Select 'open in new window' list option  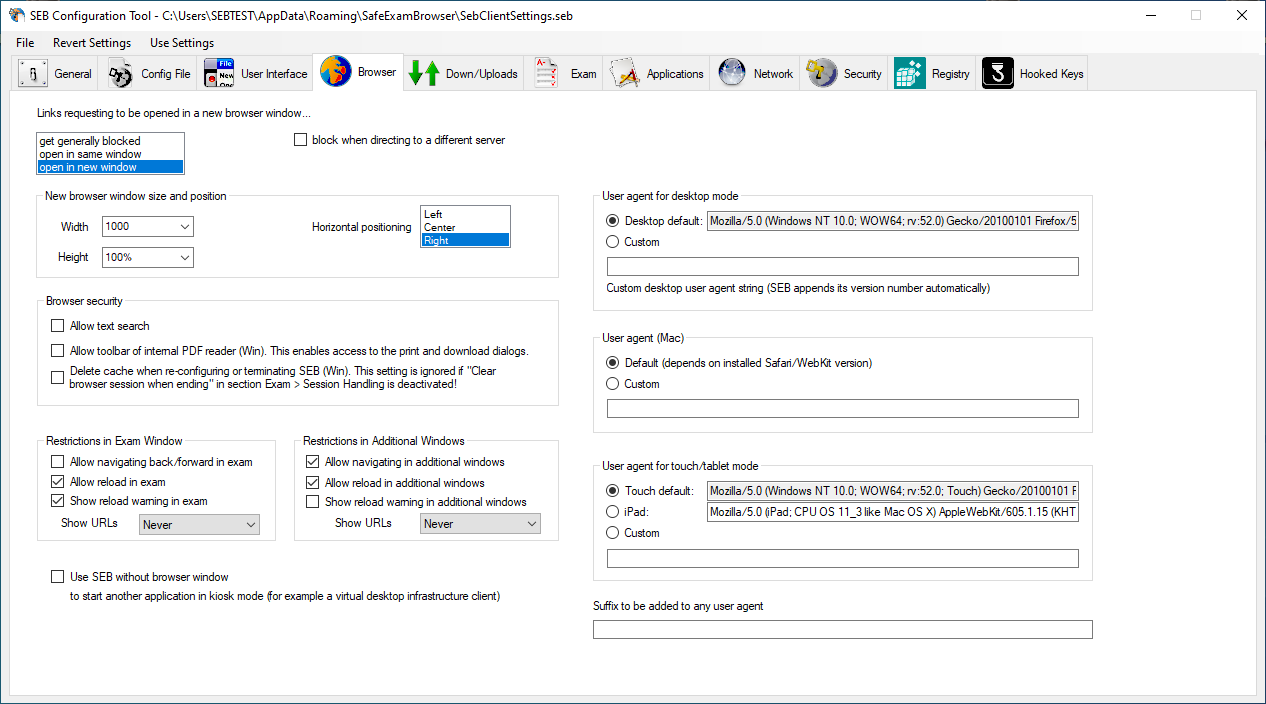[111, 167]
